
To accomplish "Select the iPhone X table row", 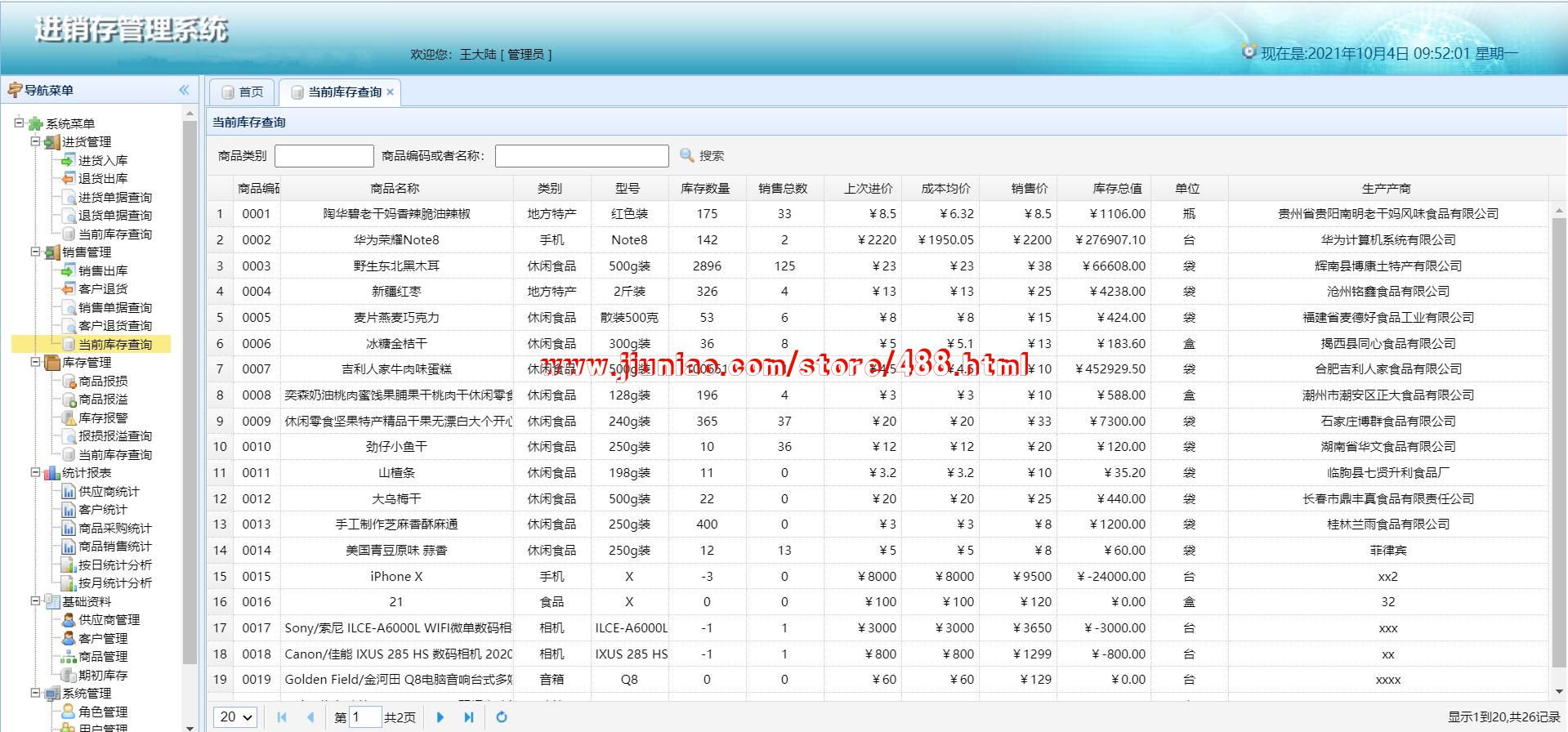I will click(x=396, y=576).
